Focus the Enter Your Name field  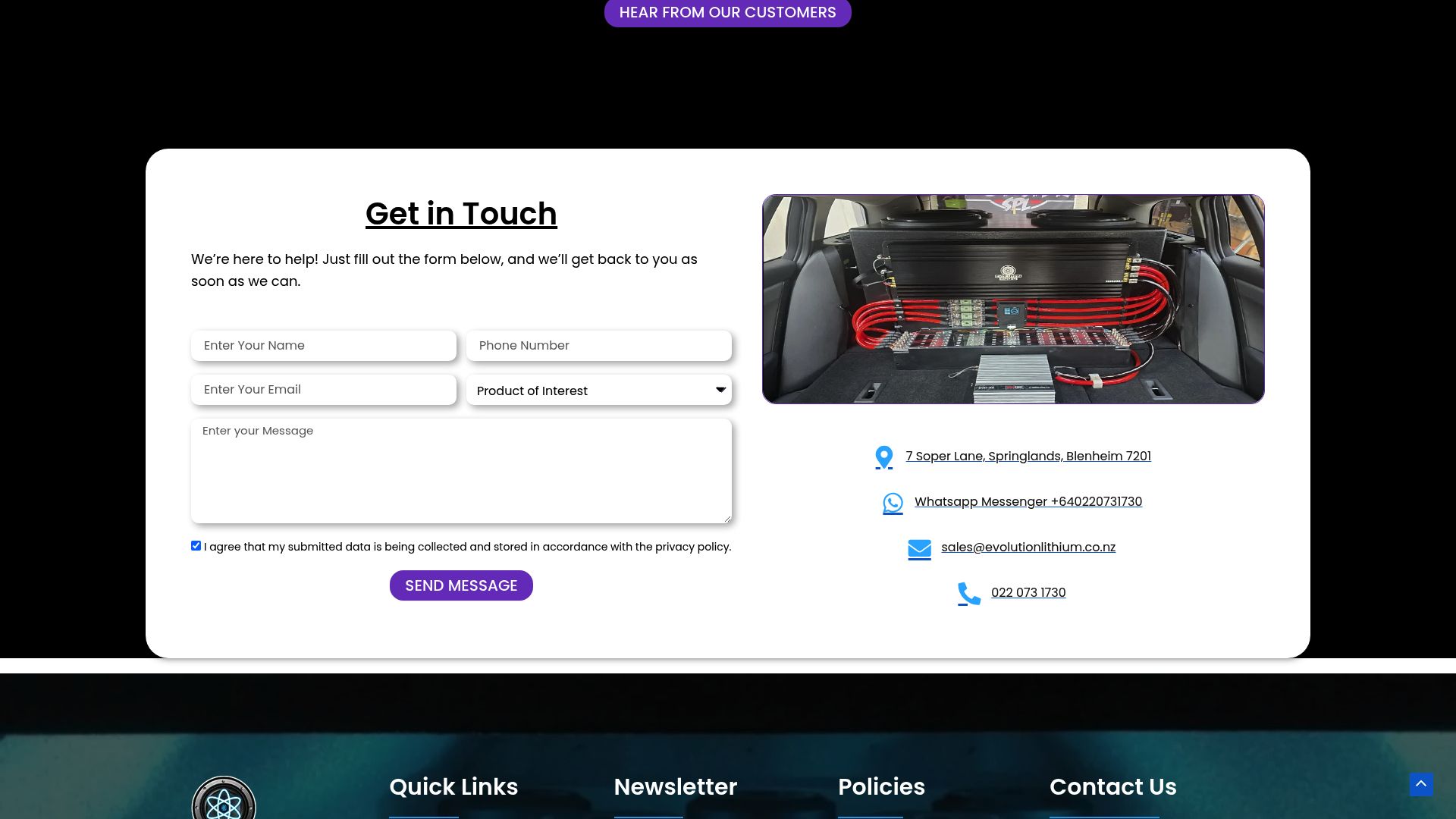click(324, 346)
